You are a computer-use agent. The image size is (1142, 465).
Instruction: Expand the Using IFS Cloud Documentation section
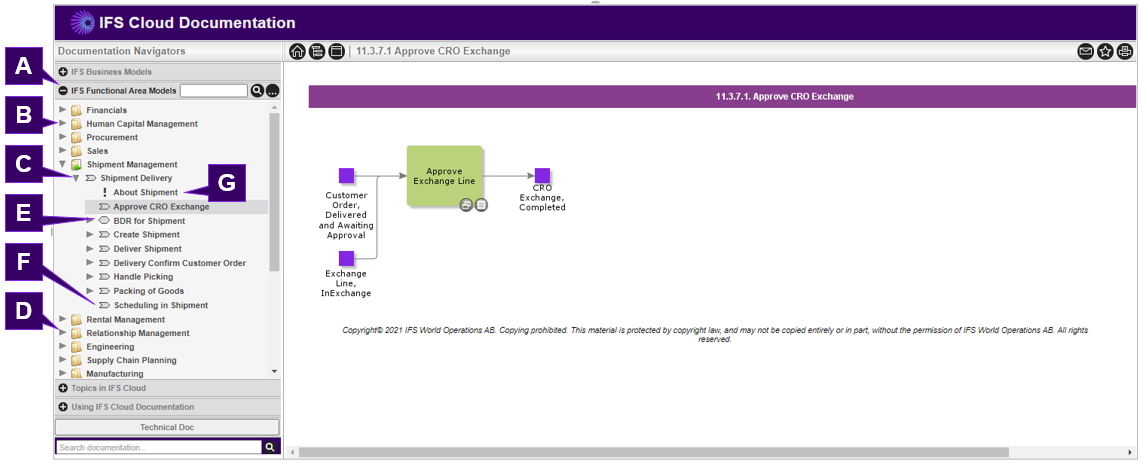tap(63, 407)
